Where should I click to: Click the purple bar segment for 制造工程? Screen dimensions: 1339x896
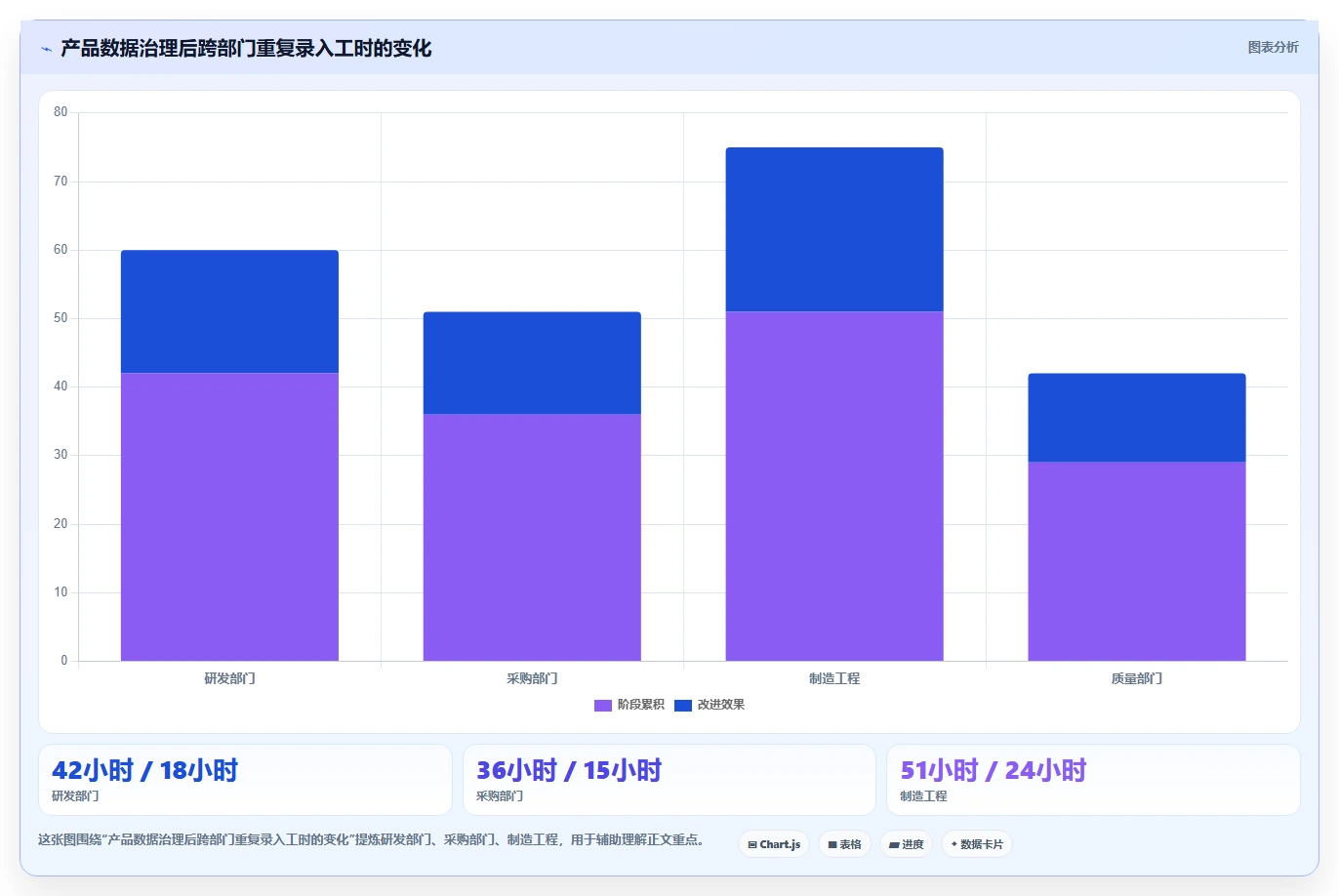tap(834, 486)
